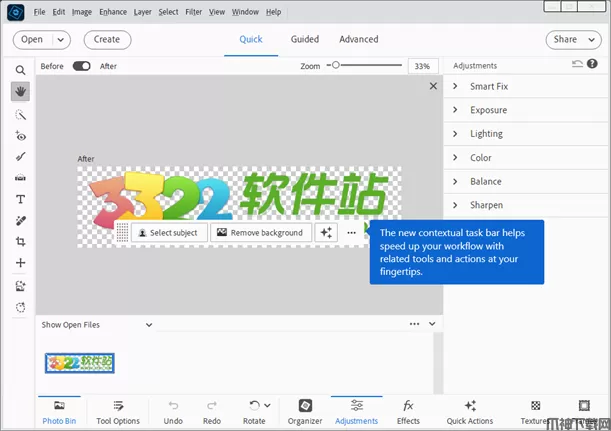Select the Whiten Teeth brush tool

(20, 157)
